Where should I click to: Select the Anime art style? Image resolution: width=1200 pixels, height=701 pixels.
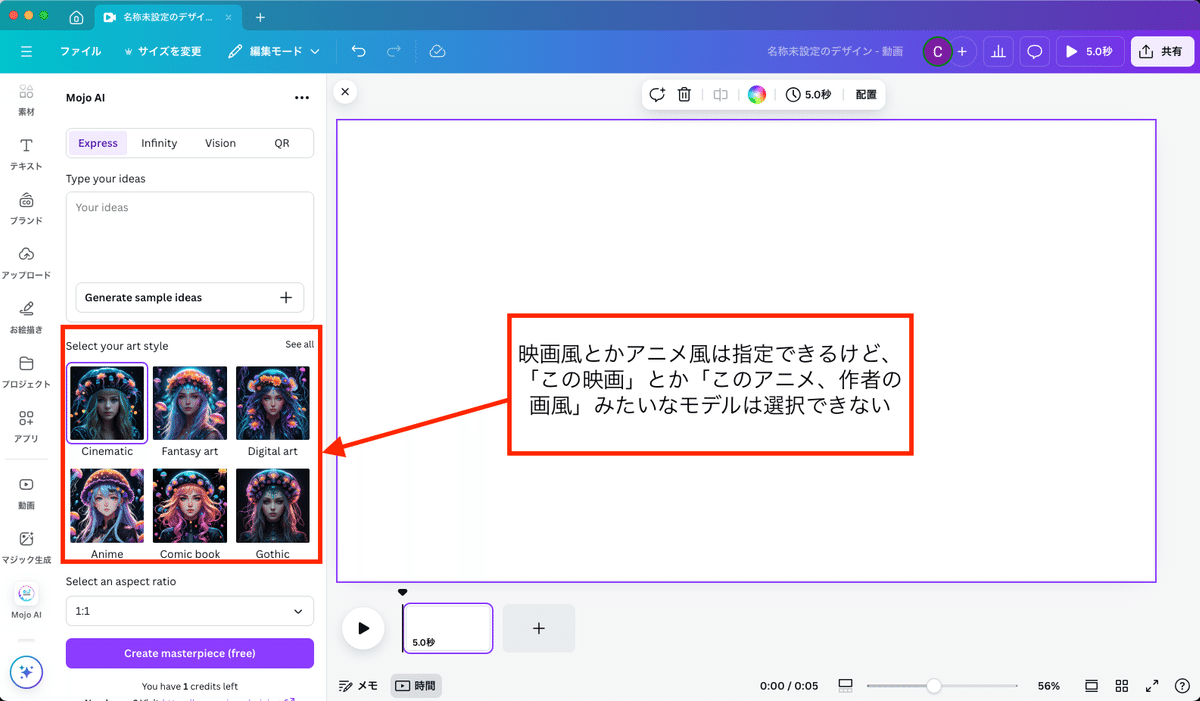tap(107, 506)
